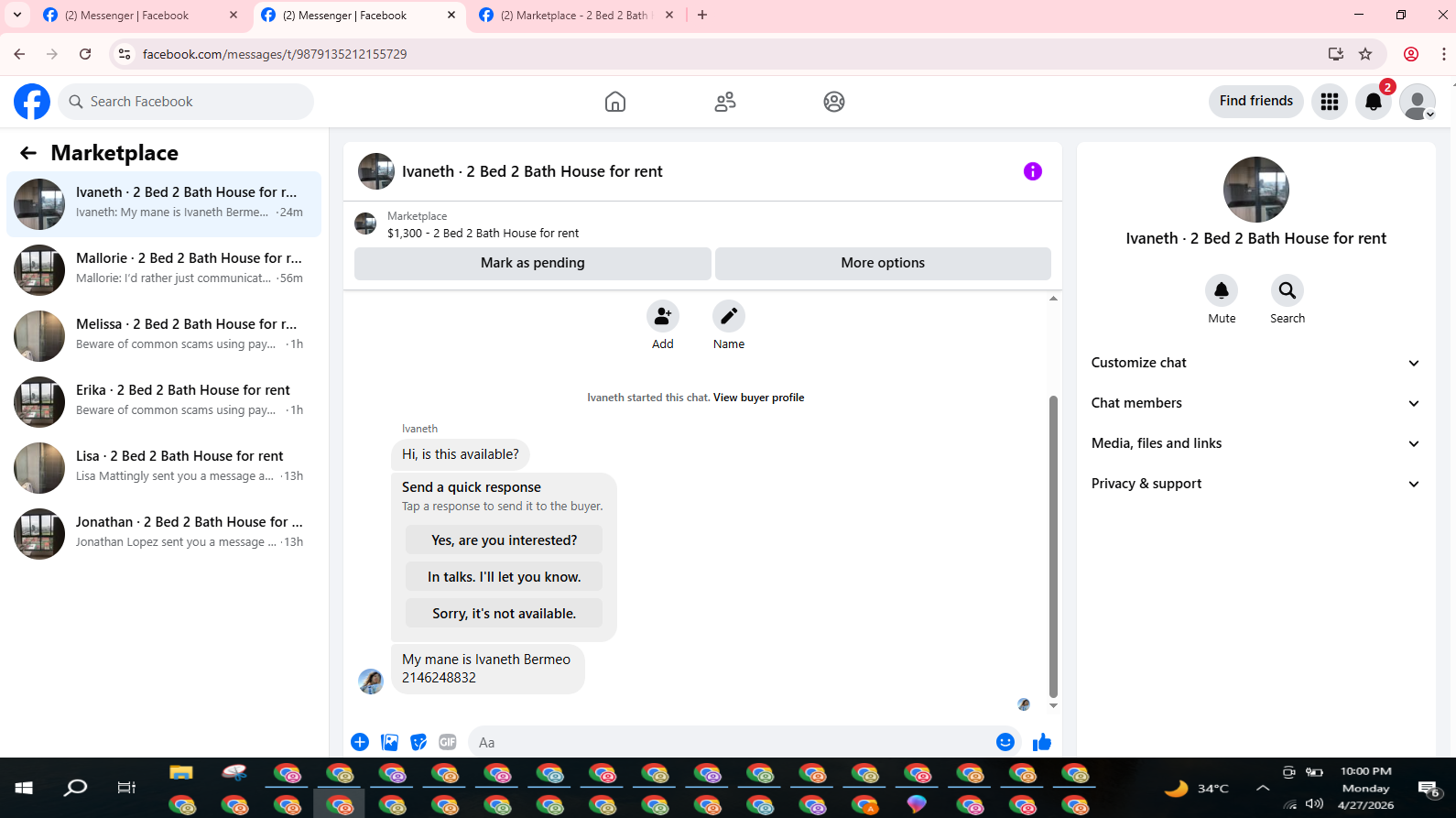Open Lisa conversation in the list
The image size is (1456, 818).
(x=164, y=466)
